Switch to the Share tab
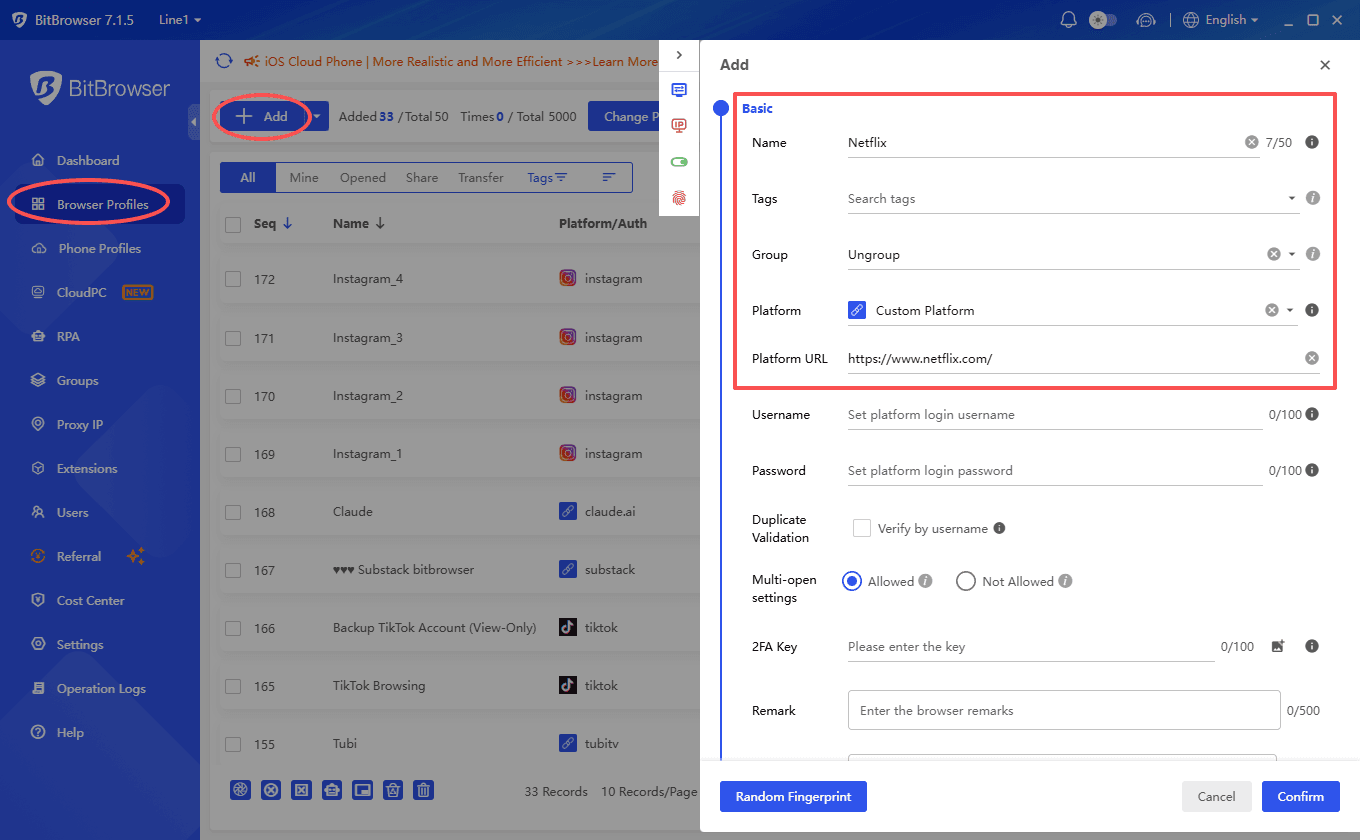Viewport: 1360px width, 840px height. click(x=422, y=177)
